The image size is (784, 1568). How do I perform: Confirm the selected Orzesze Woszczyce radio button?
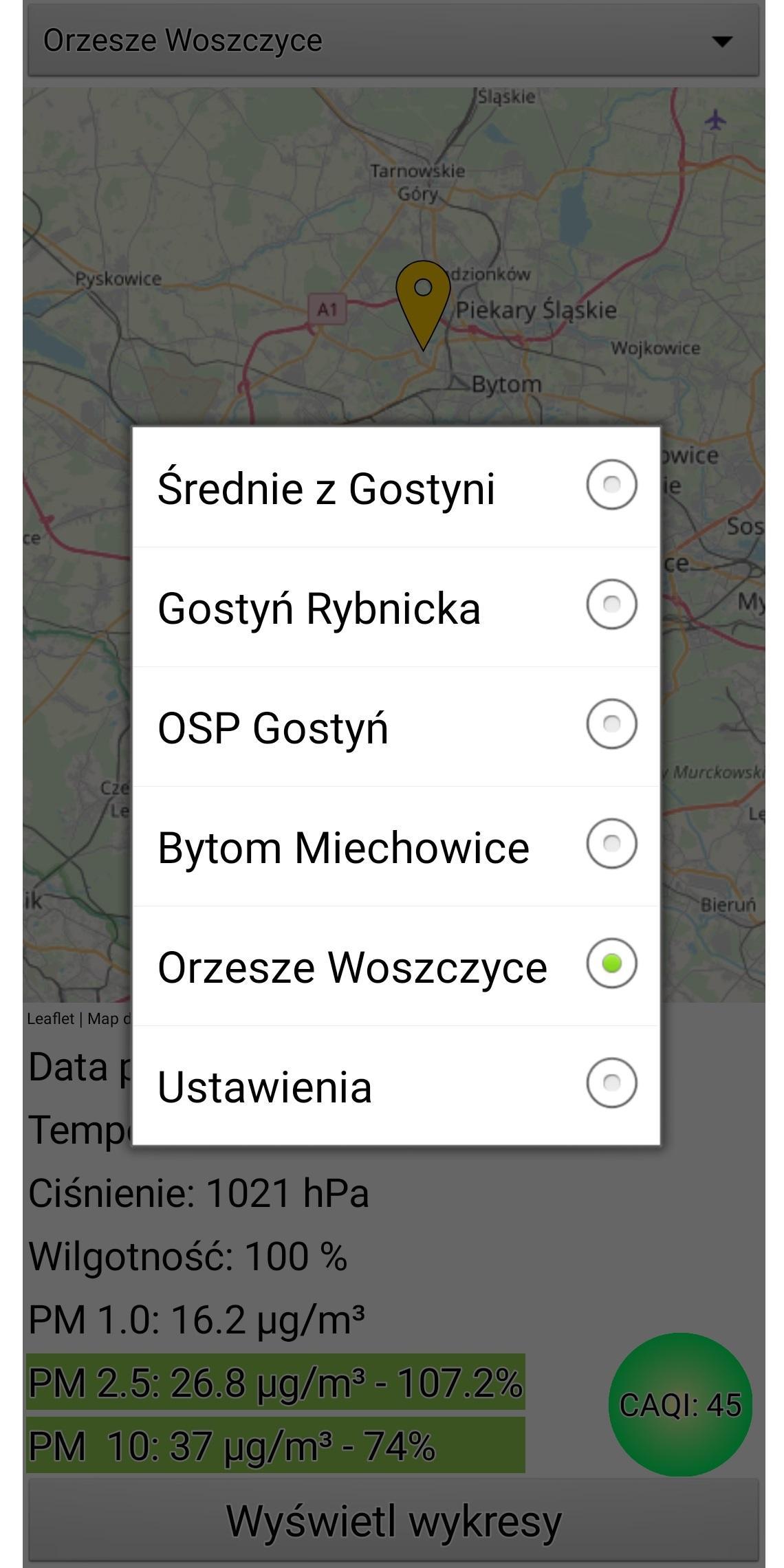(x=611, y=965)
